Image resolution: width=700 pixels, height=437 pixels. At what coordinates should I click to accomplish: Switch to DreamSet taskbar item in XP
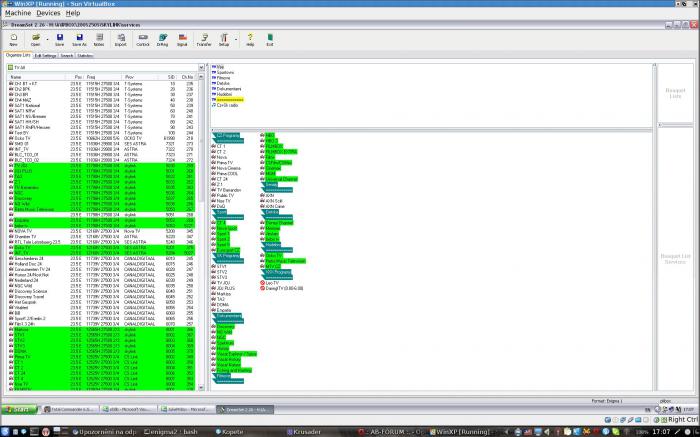click(x=245, y=409)
